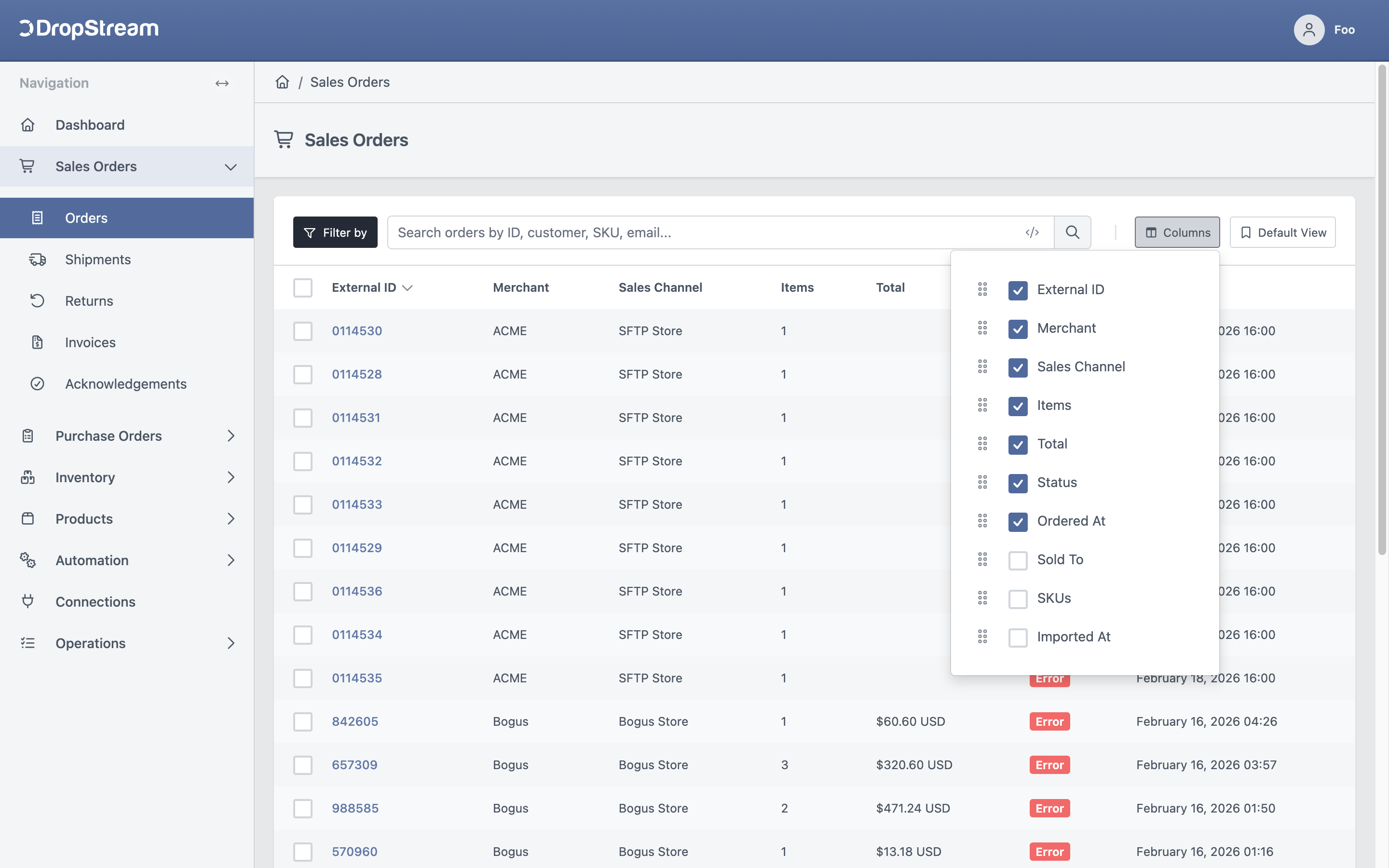Expand the Purchase Orders menu

pos(127,436)
